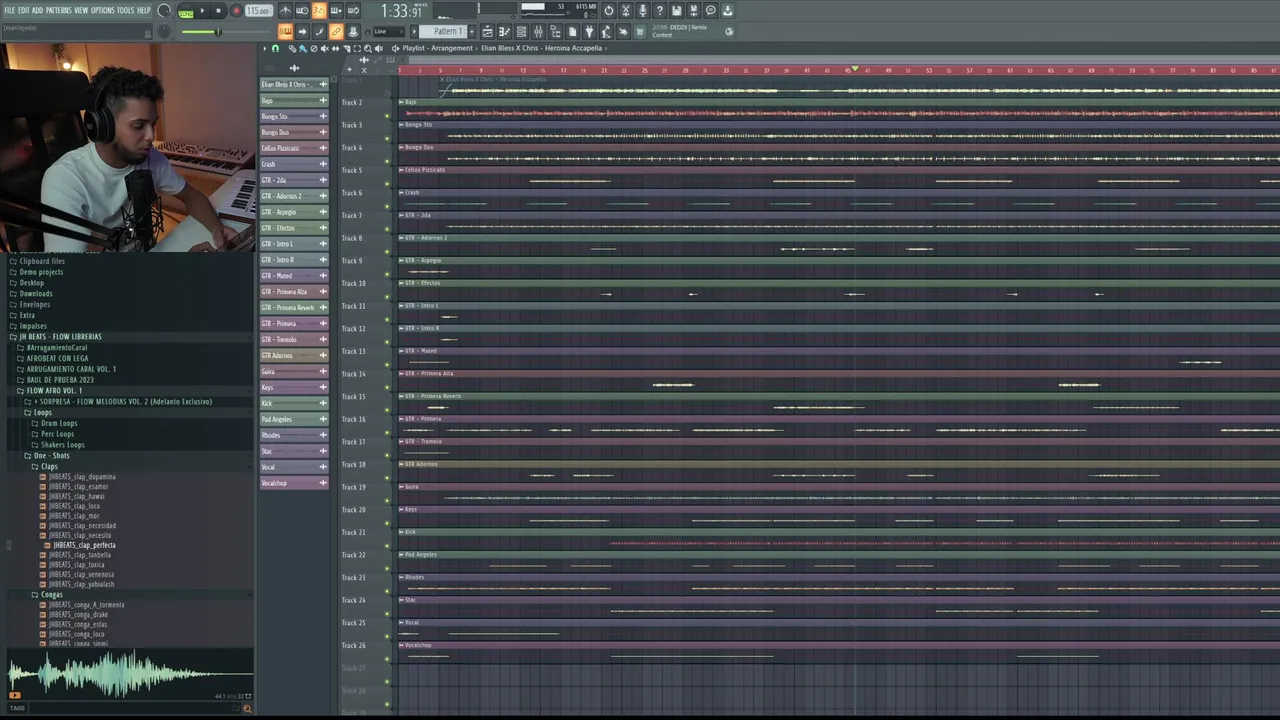Select the JHBEATS_clap_perfecta sample
The width and height of the screenshot is (1280, 720).
pyautogui.click(x=84, y=545)
